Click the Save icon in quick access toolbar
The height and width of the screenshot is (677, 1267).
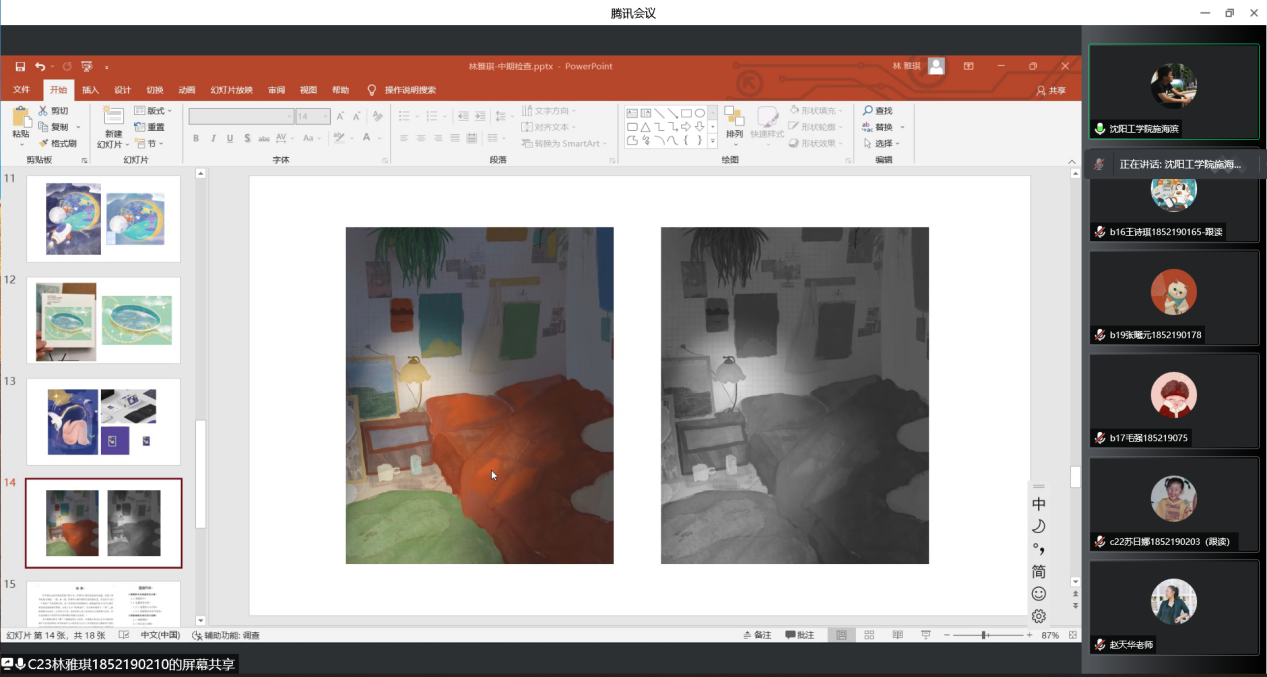click(20, 67)
